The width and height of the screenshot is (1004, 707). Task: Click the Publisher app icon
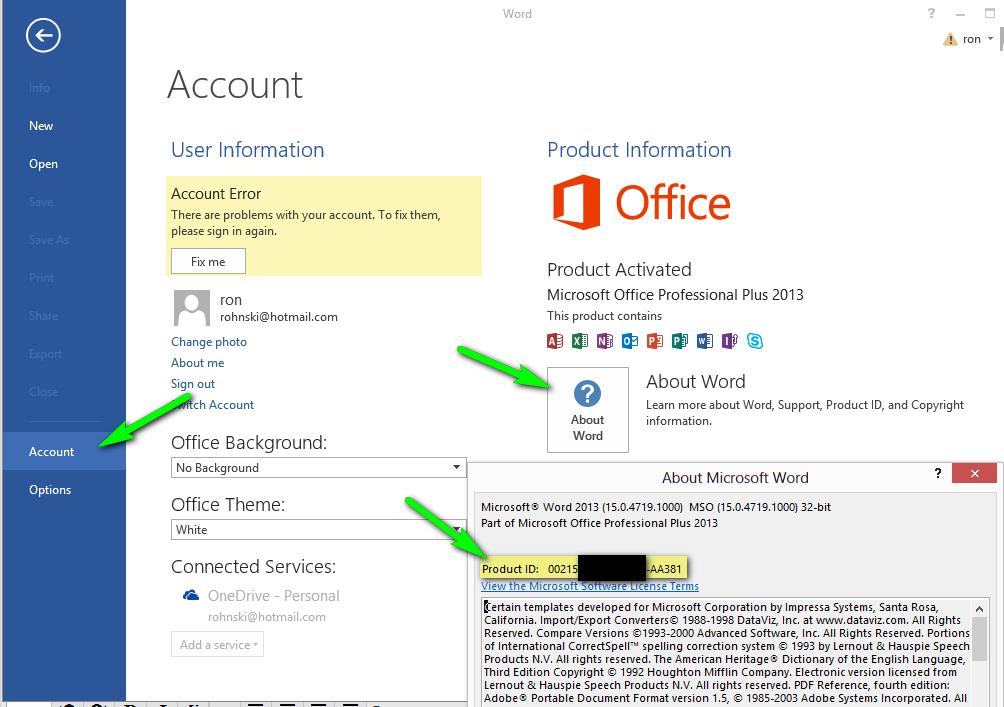pyautogui.click(x=680, y=341)
